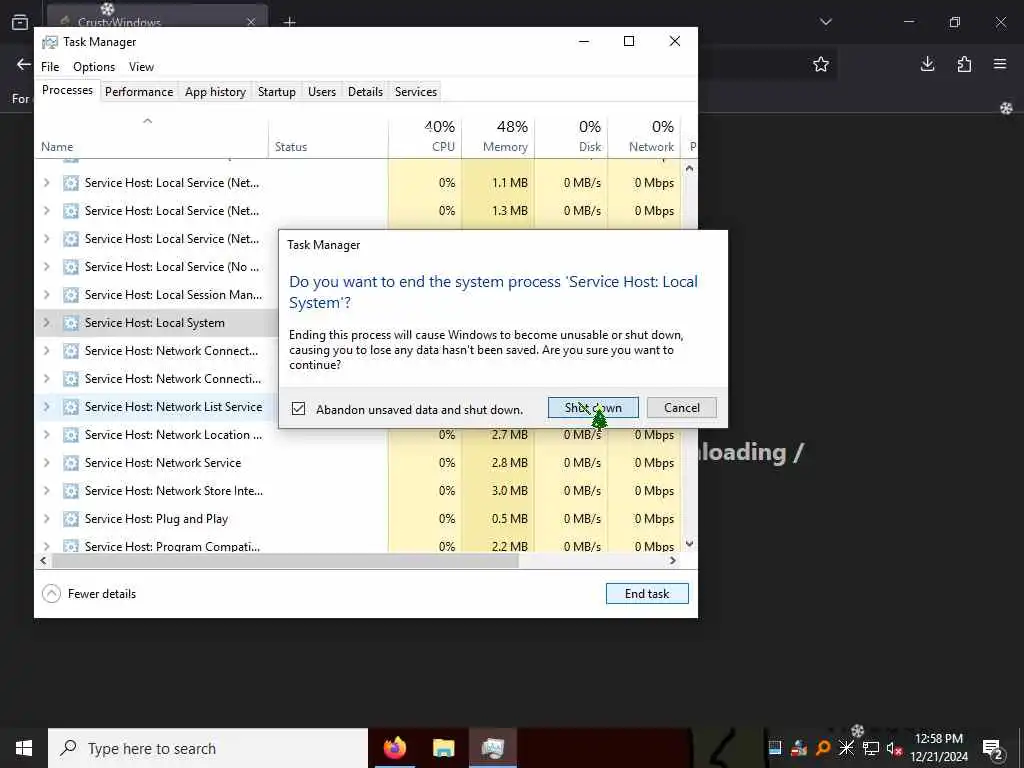
Task: Collapse view with Fewer details
Action: (x=89, y=594)
